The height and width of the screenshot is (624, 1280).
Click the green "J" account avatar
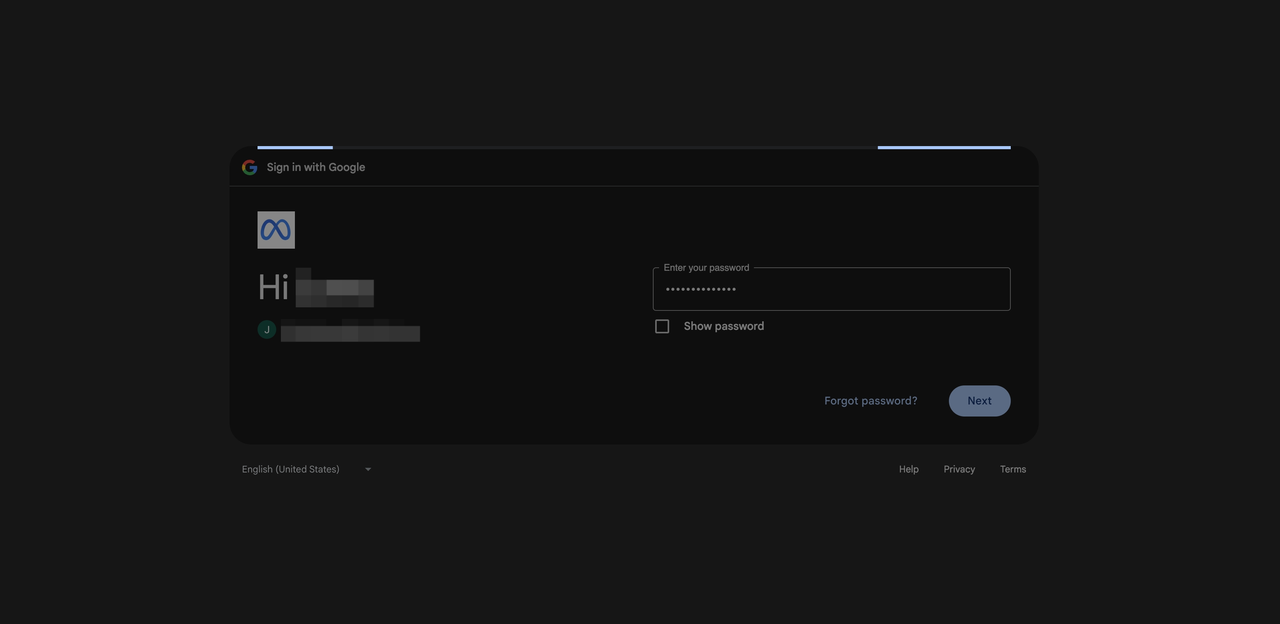tap(267, 329)
